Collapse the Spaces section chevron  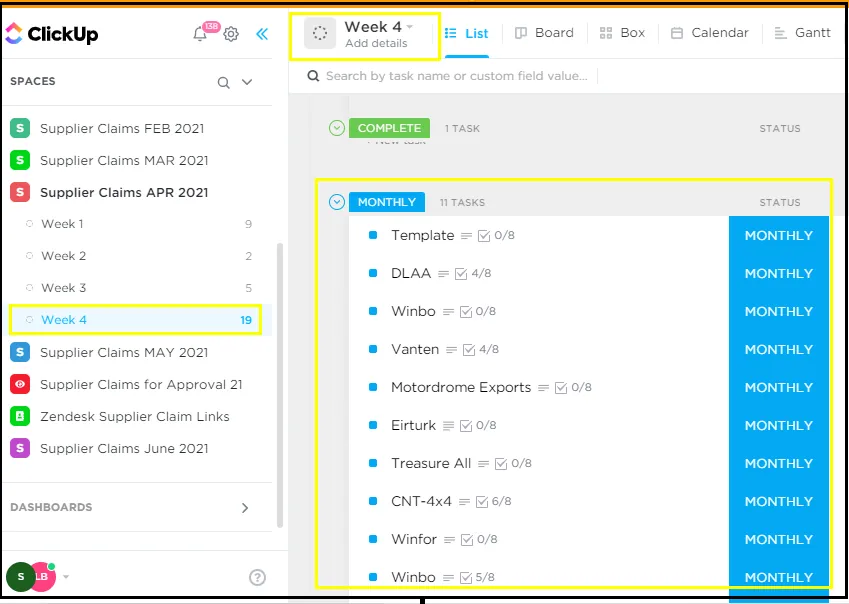(247, 82)
